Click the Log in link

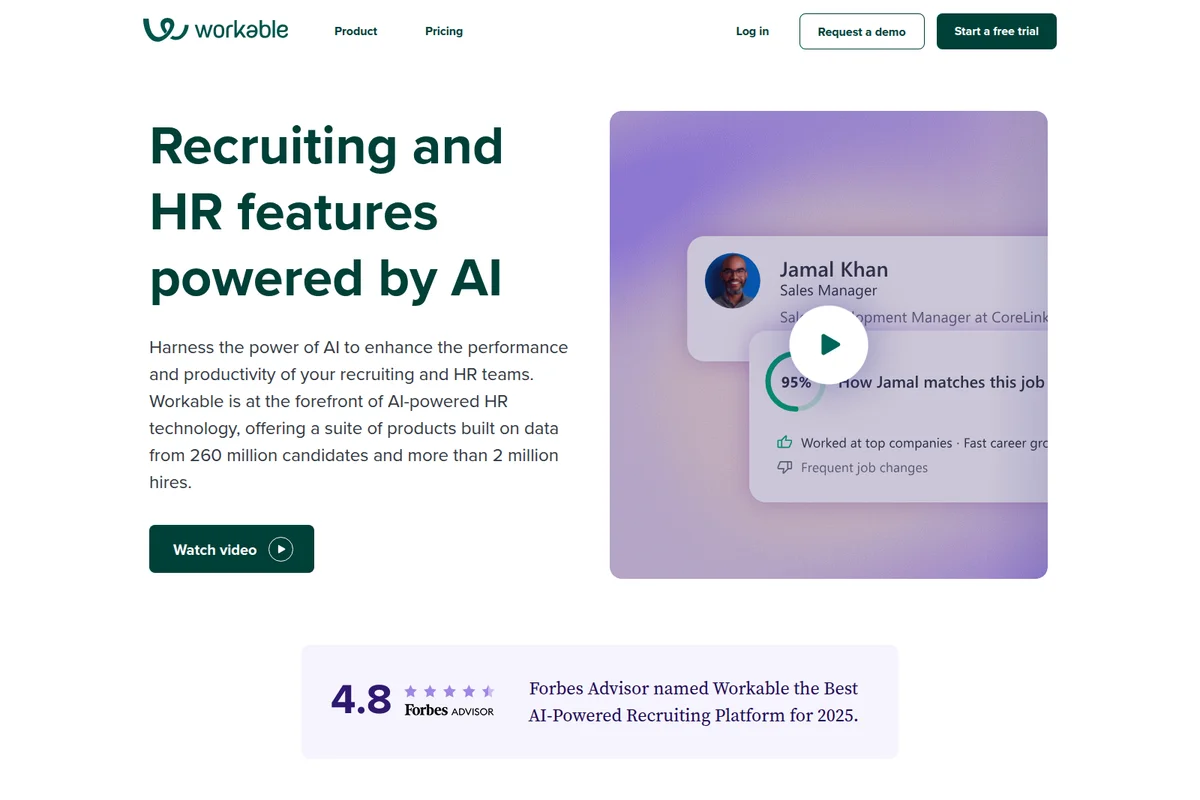coord(752,31)
